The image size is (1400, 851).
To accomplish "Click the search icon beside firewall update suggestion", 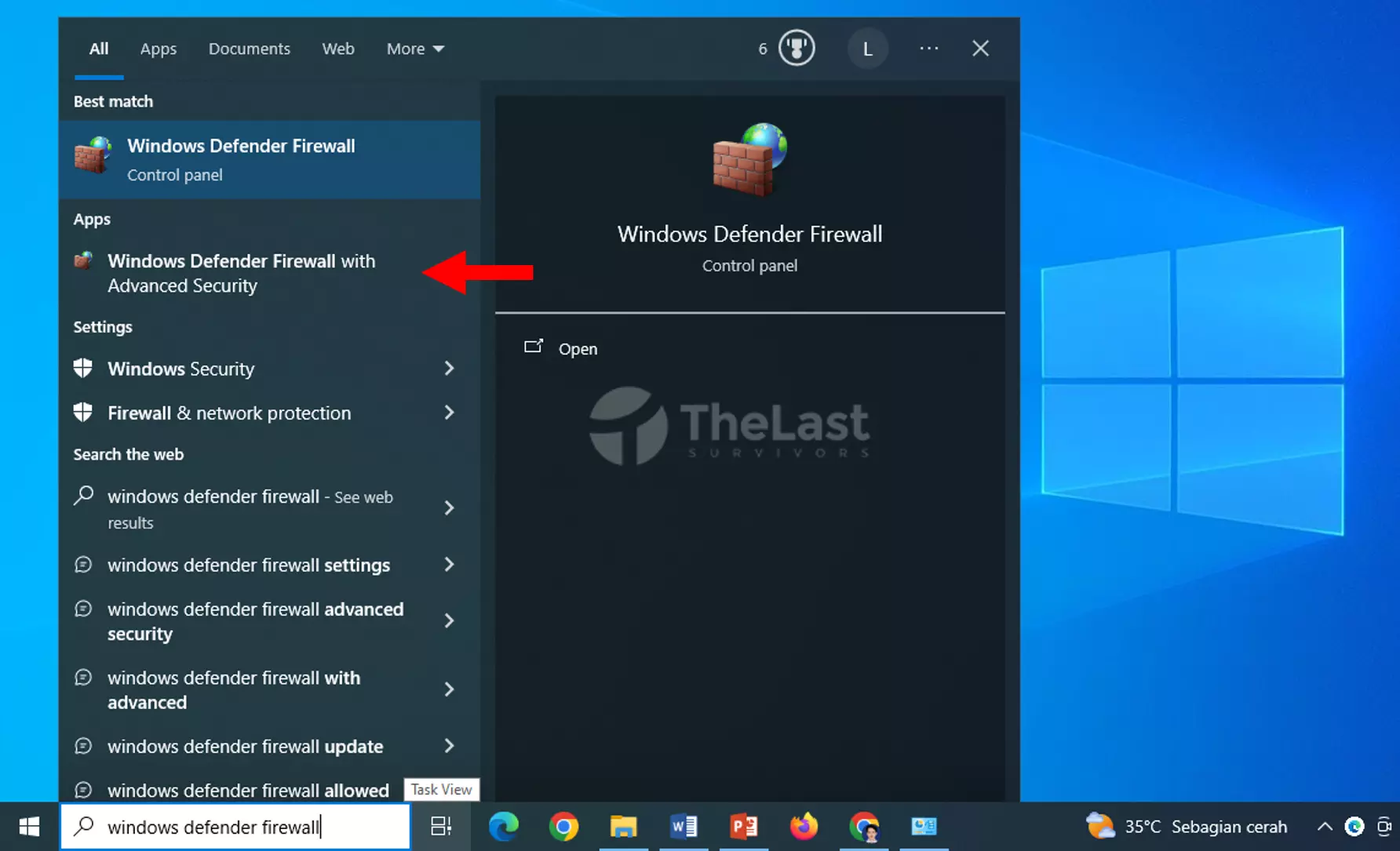I will 83,746.
